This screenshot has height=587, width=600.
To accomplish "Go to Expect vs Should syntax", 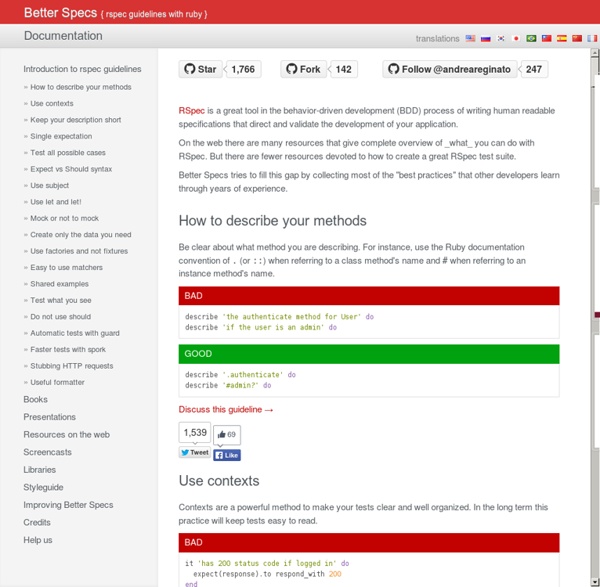I will click(x=71, y=169).
